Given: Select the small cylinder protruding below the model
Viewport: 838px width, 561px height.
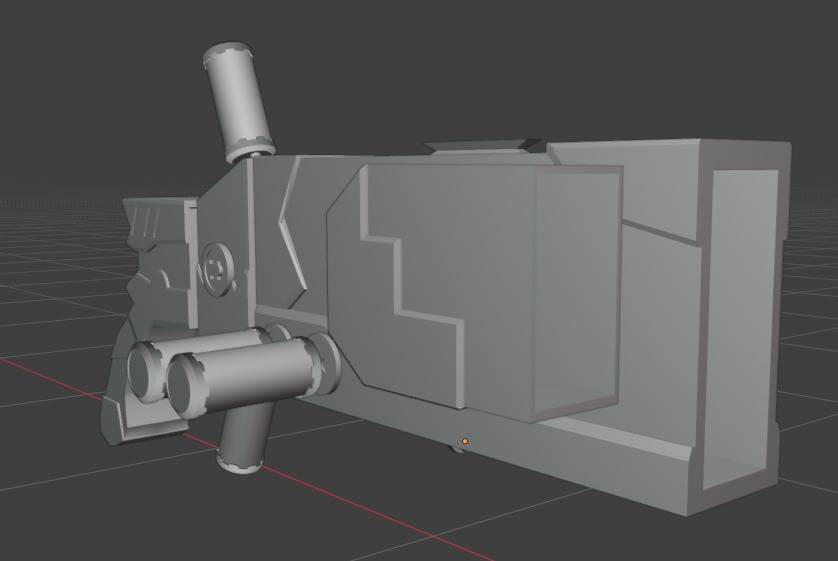Looking at the screenshot, I should tap(245, 438).
